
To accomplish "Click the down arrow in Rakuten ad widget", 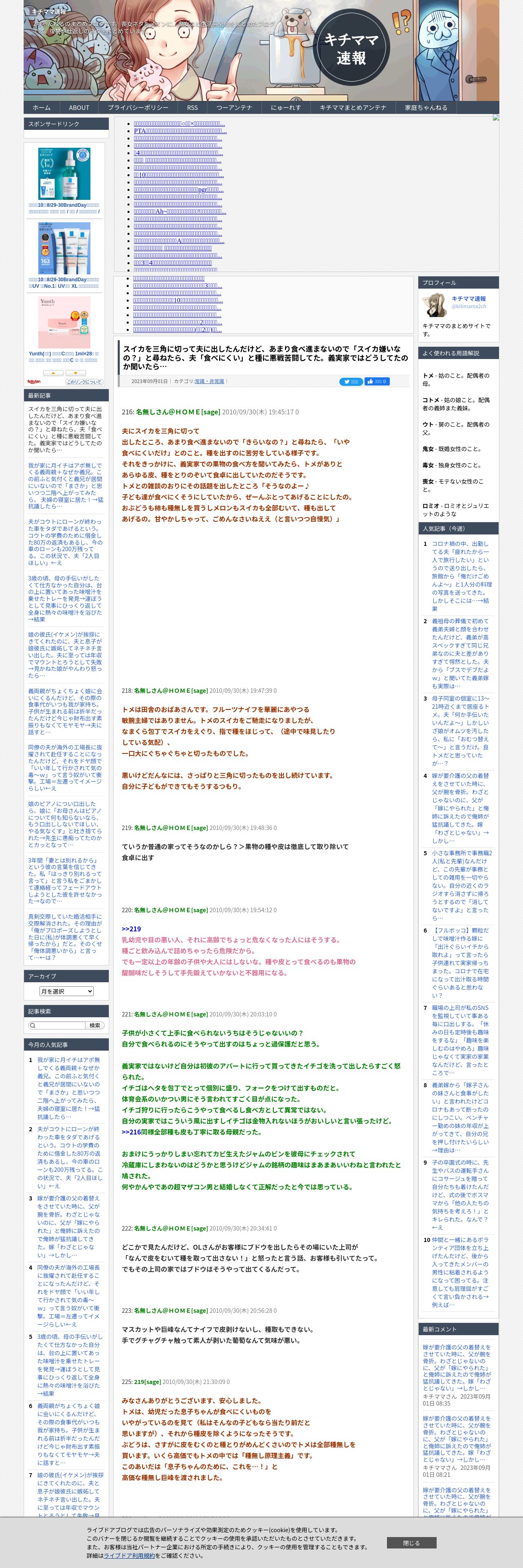I will point(75,373).
